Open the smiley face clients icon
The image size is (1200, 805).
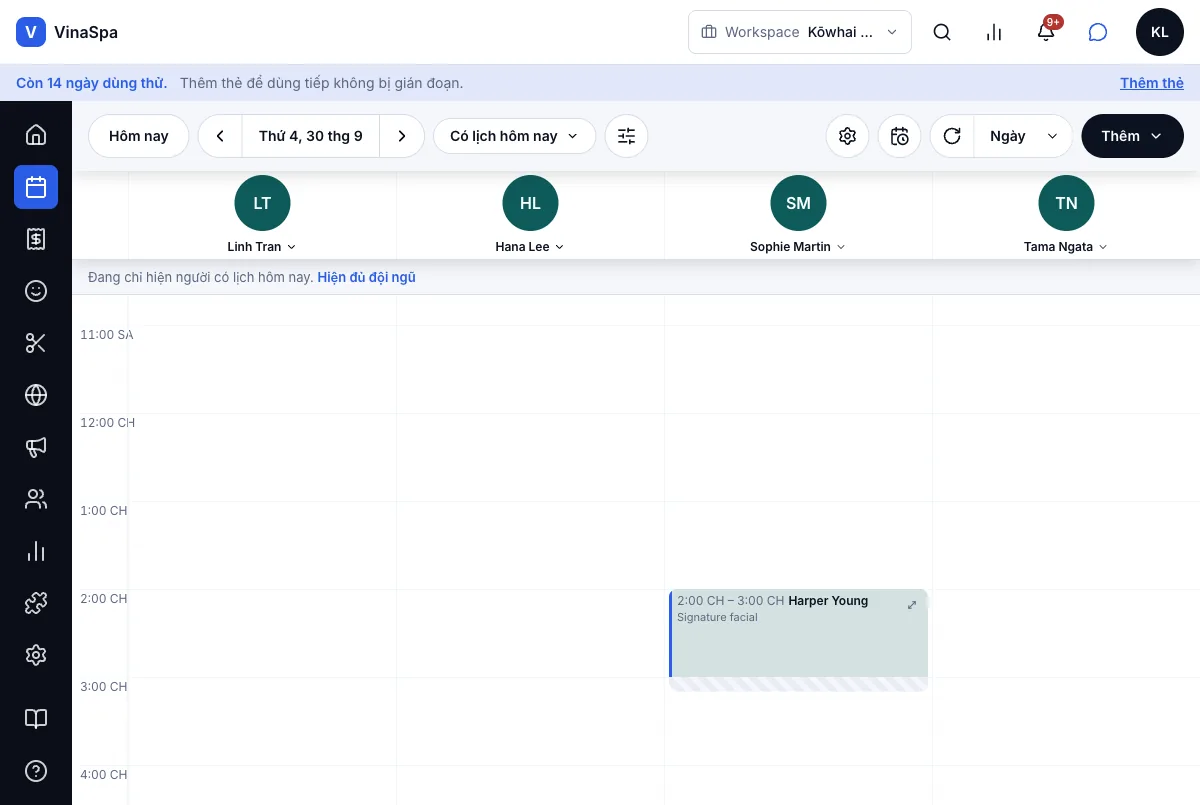click(36, 291)
